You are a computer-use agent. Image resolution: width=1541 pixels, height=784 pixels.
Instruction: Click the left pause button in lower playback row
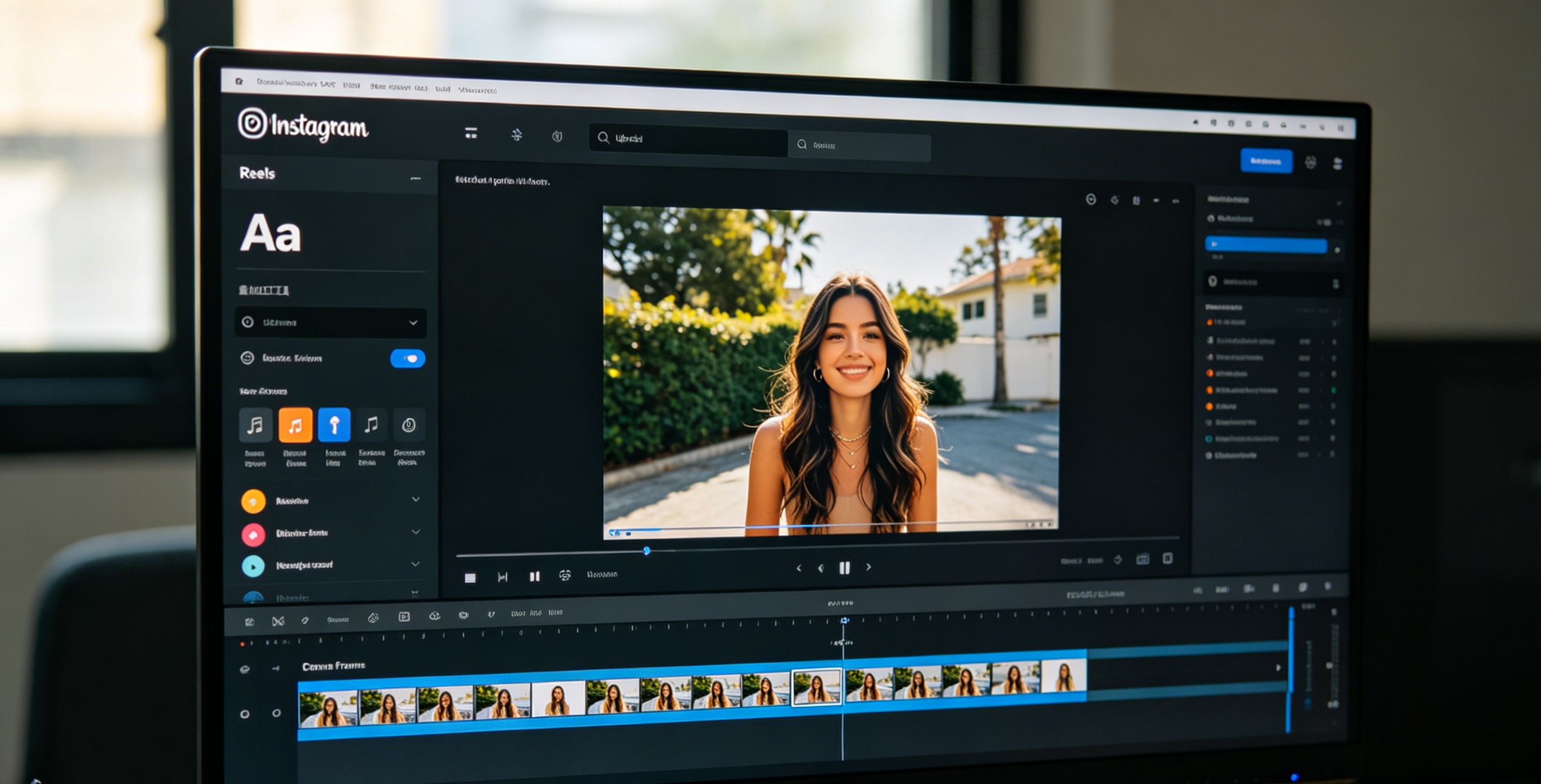pos(534,576)
